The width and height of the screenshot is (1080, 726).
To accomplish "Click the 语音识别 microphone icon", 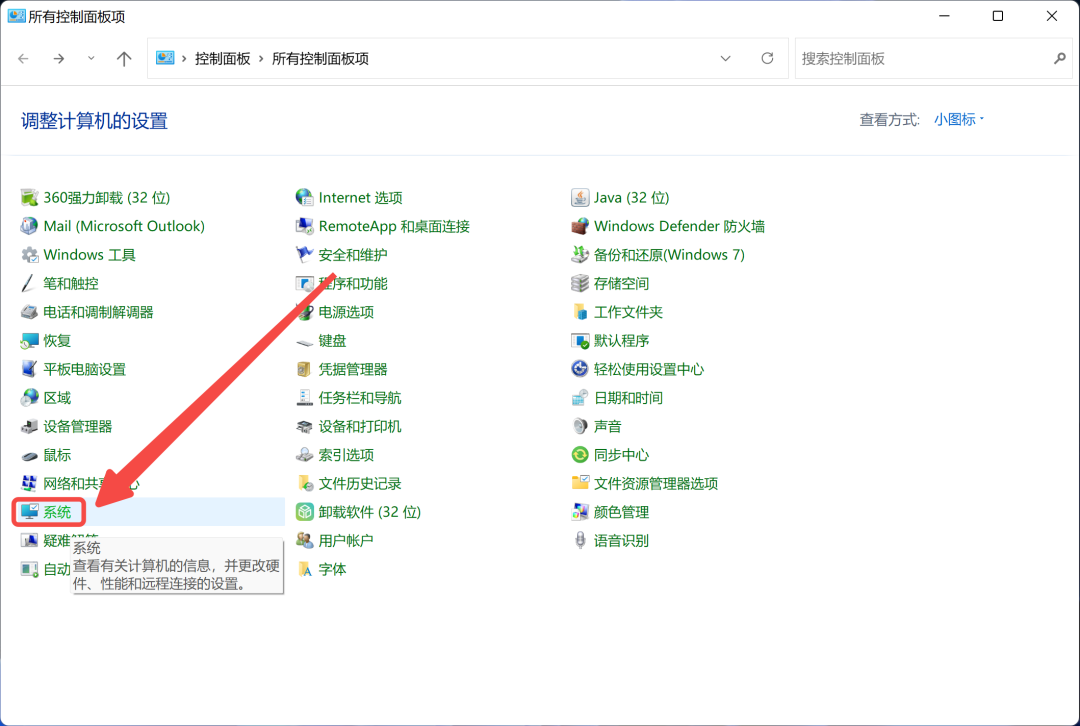I will tap(580, 541).
